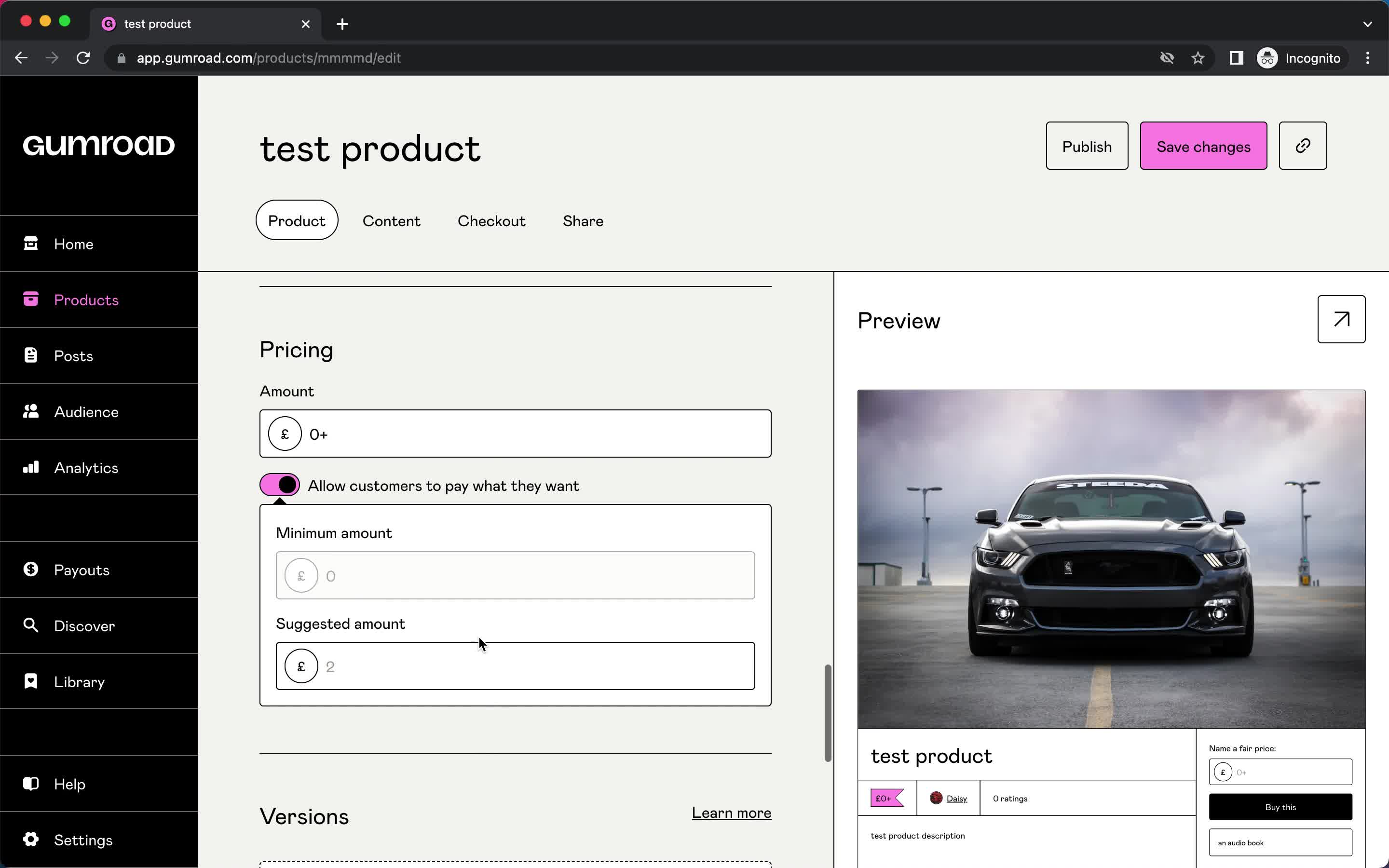Open Daisy profile link in preview
This screenshot has height=868, width=1389.
point(956,799)
